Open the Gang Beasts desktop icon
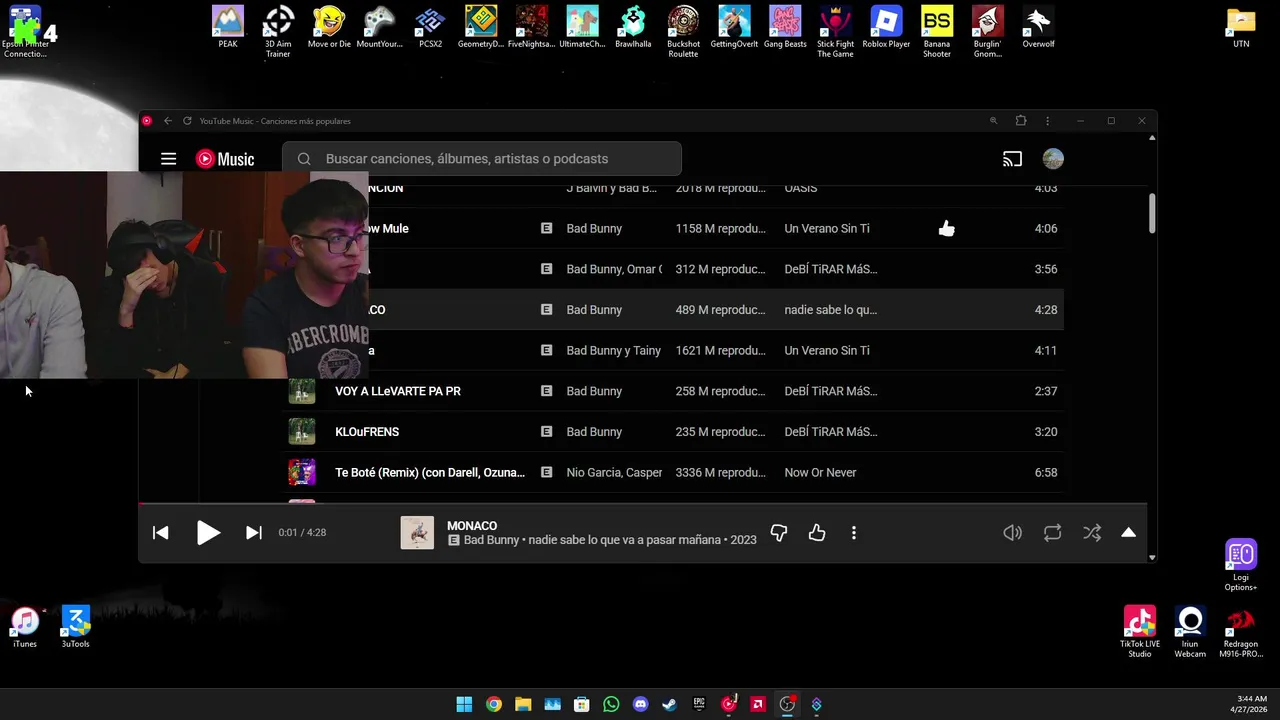Viewport: 1280px width, 720px height. click(785, 27)
